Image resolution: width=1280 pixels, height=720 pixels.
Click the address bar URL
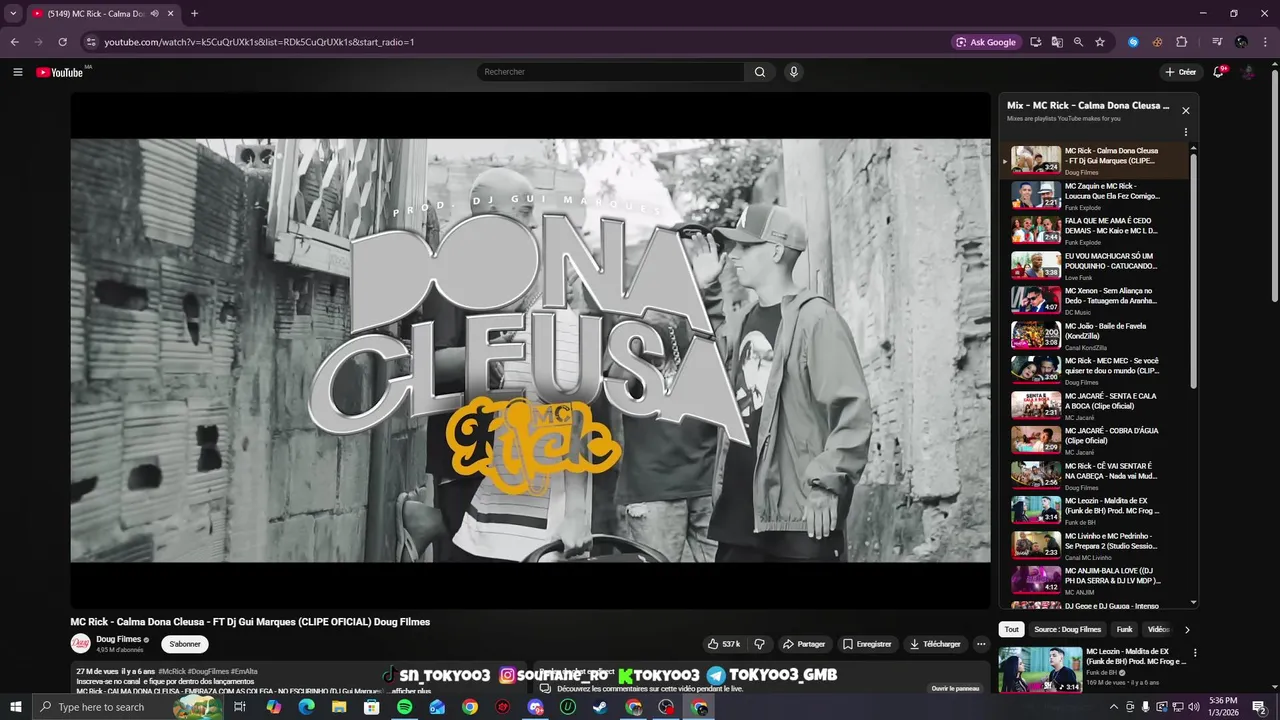pyautogui.click(x=259, y=42)
